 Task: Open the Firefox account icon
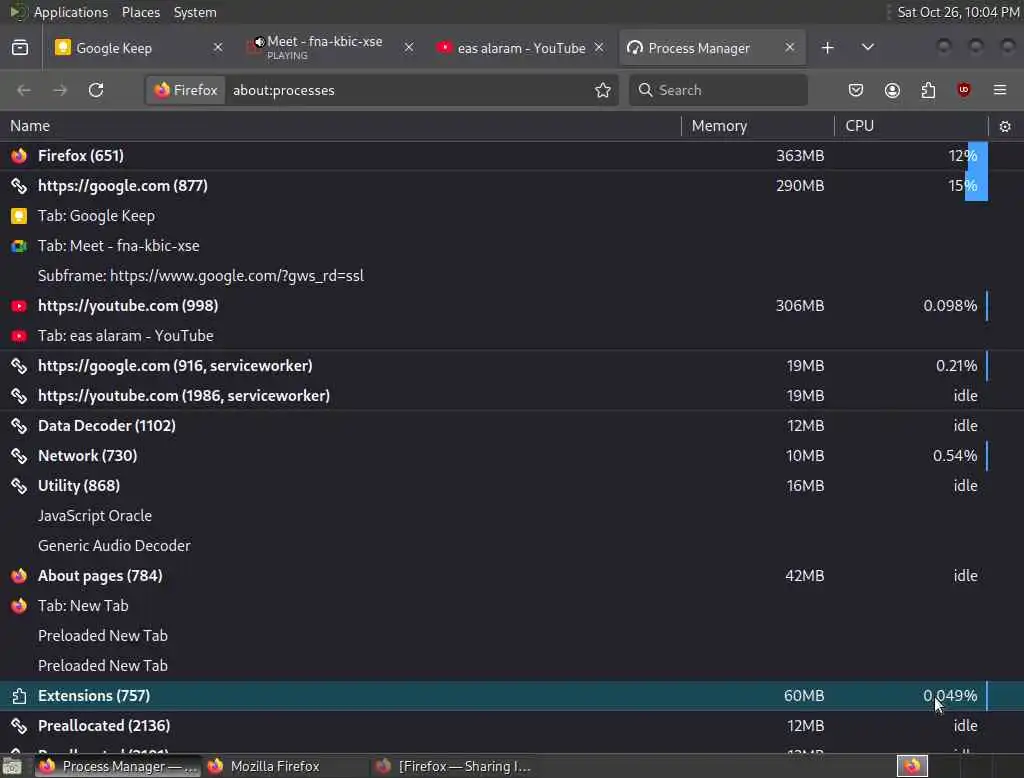coord(892,90)
